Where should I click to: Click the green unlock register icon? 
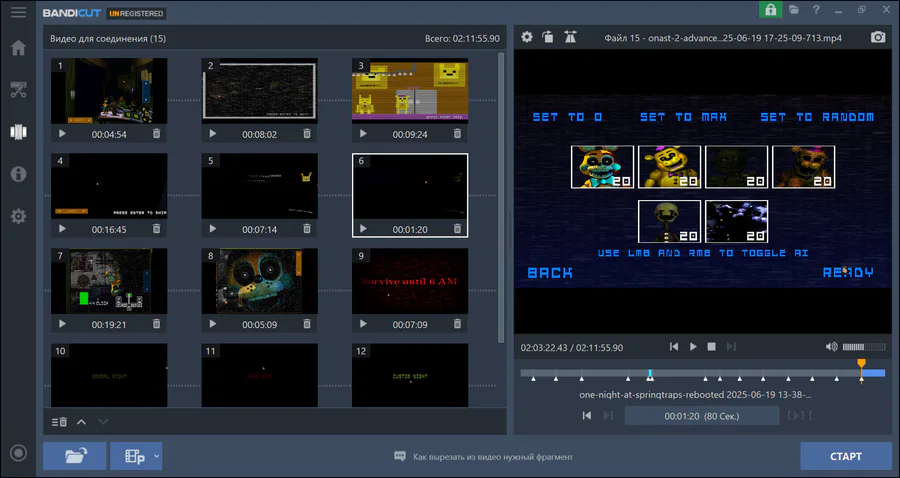[770, 10]
